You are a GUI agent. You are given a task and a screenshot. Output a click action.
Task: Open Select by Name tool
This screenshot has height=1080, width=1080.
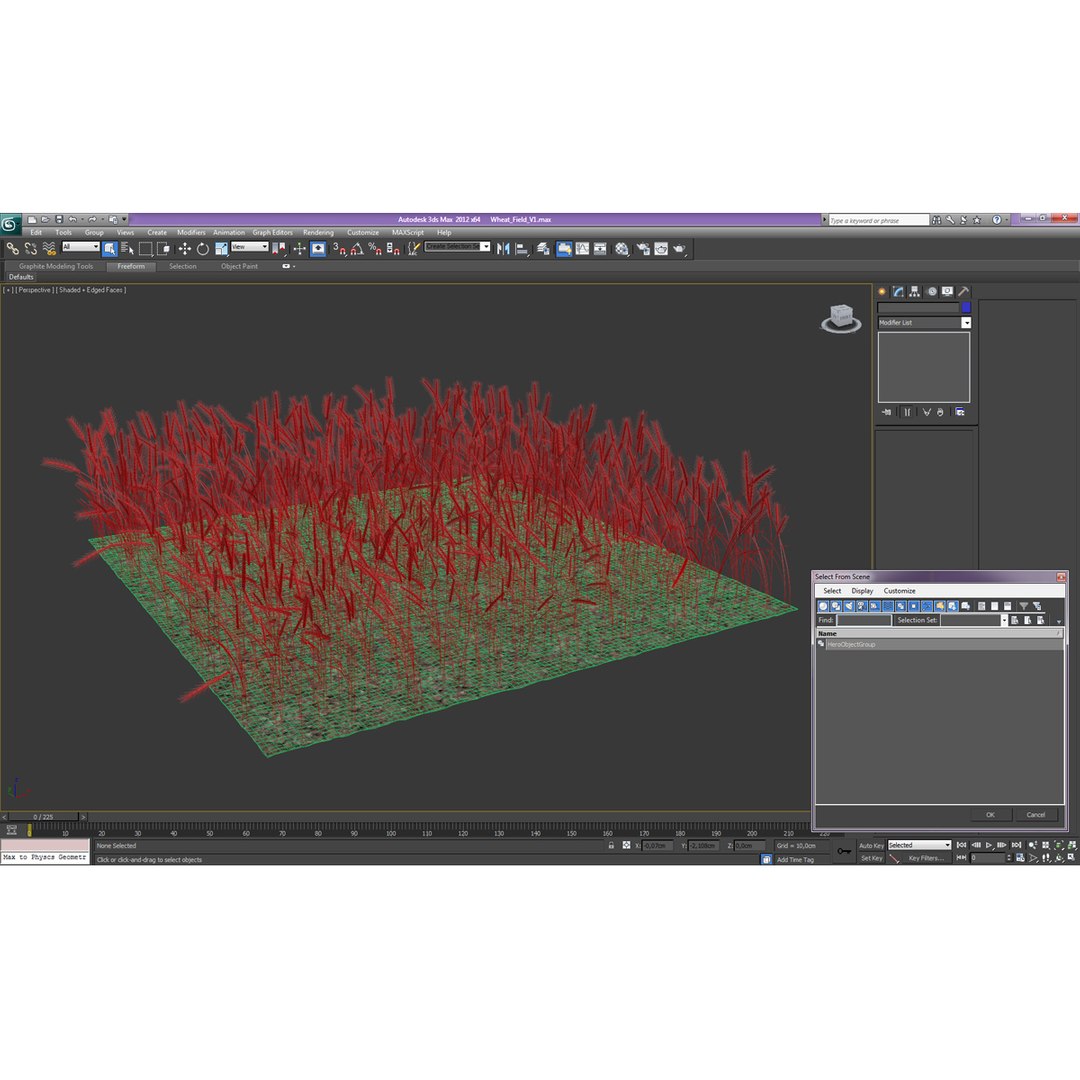click(127, 249)
